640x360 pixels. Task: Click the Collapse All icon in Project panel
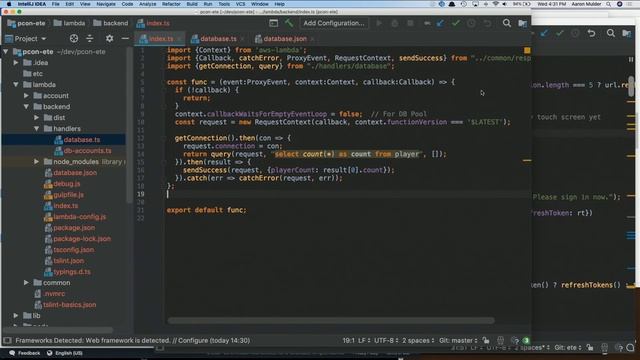(x=90, y=38)
